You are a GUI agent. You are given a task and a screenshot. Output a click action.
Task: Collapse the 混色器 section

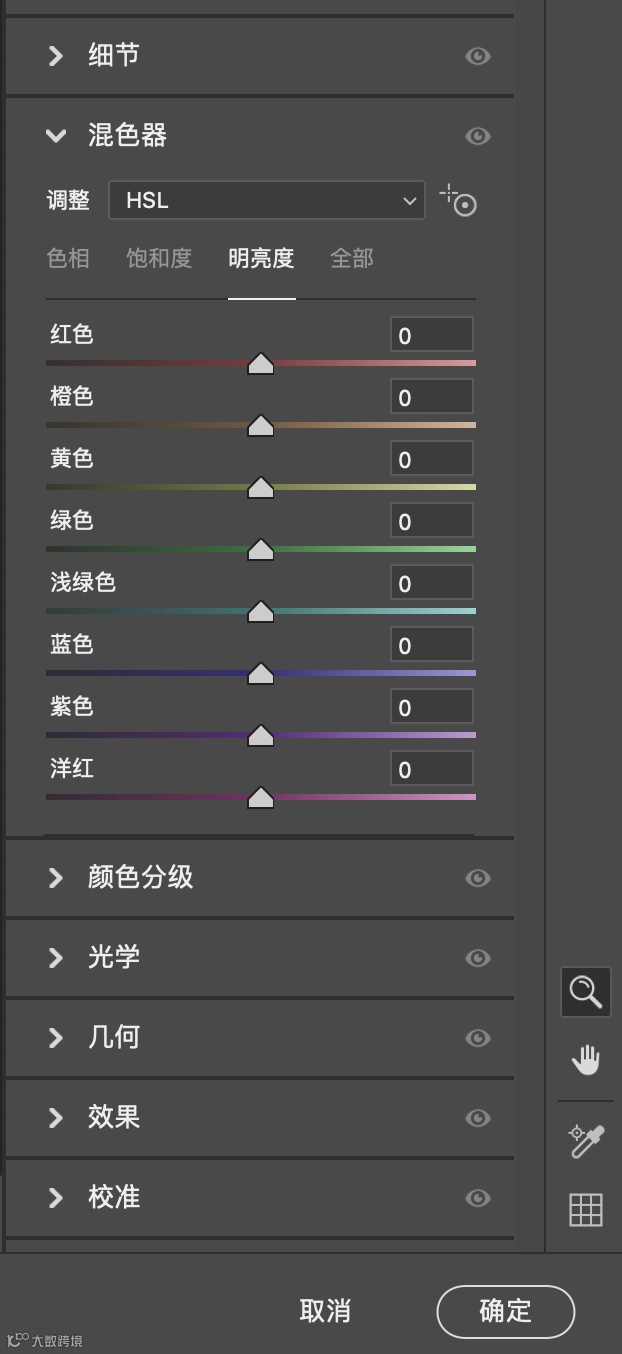click(56, 136)
